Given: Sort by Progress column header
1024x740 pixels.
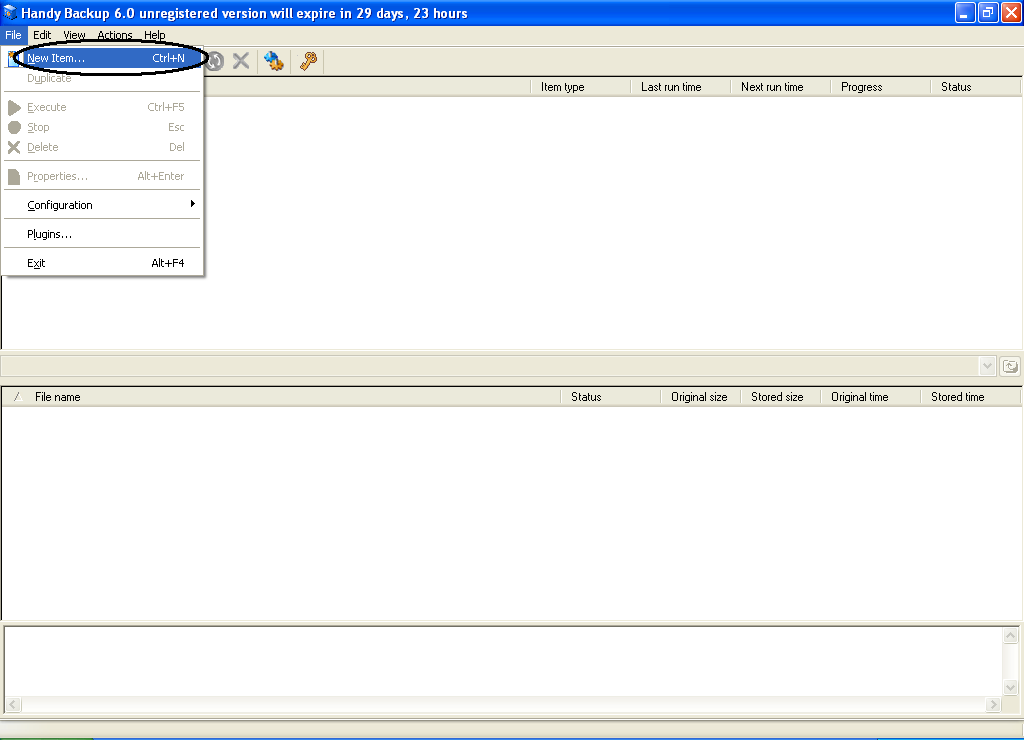Looking at the screenshot, I should point(880,87).
